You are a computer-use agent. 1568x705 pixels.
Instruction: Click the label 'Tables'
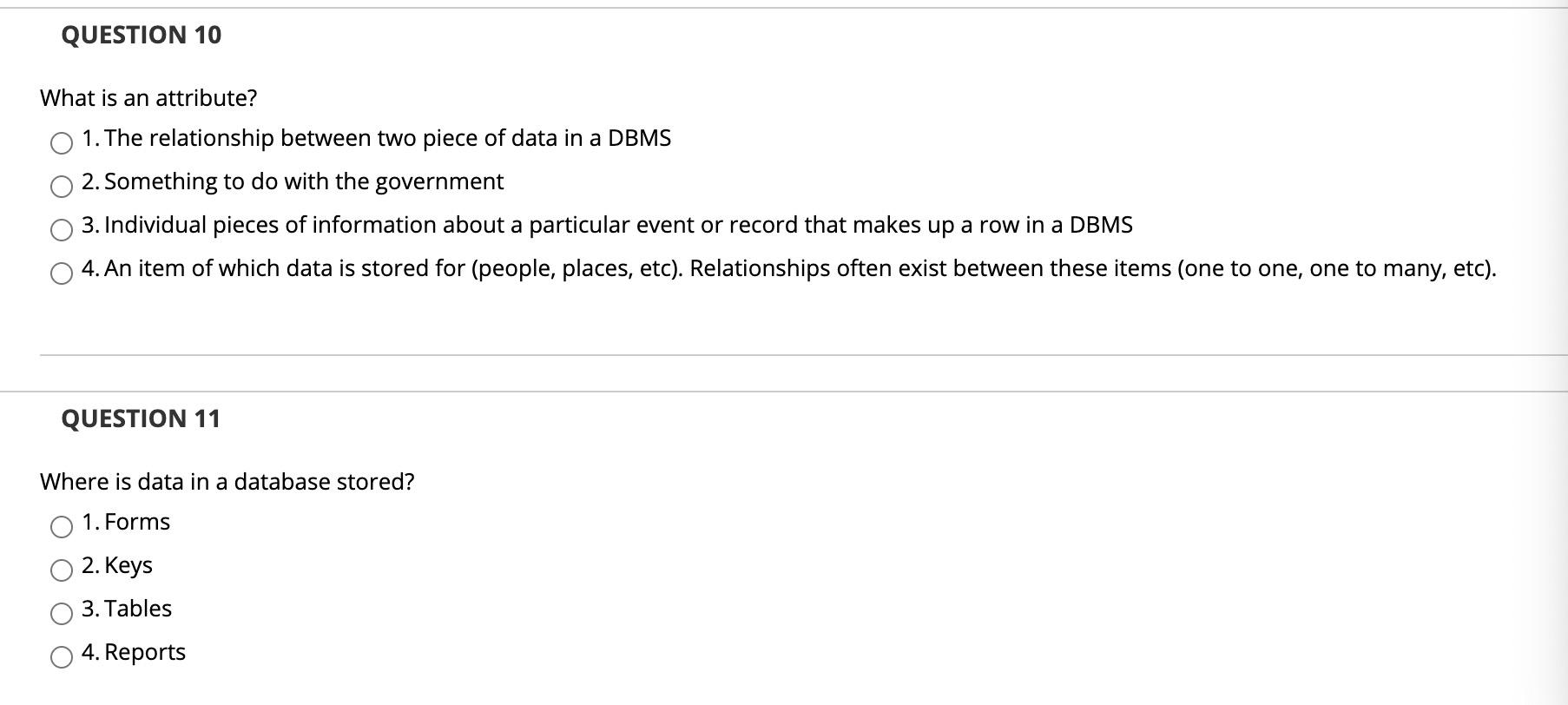point(138,609)
